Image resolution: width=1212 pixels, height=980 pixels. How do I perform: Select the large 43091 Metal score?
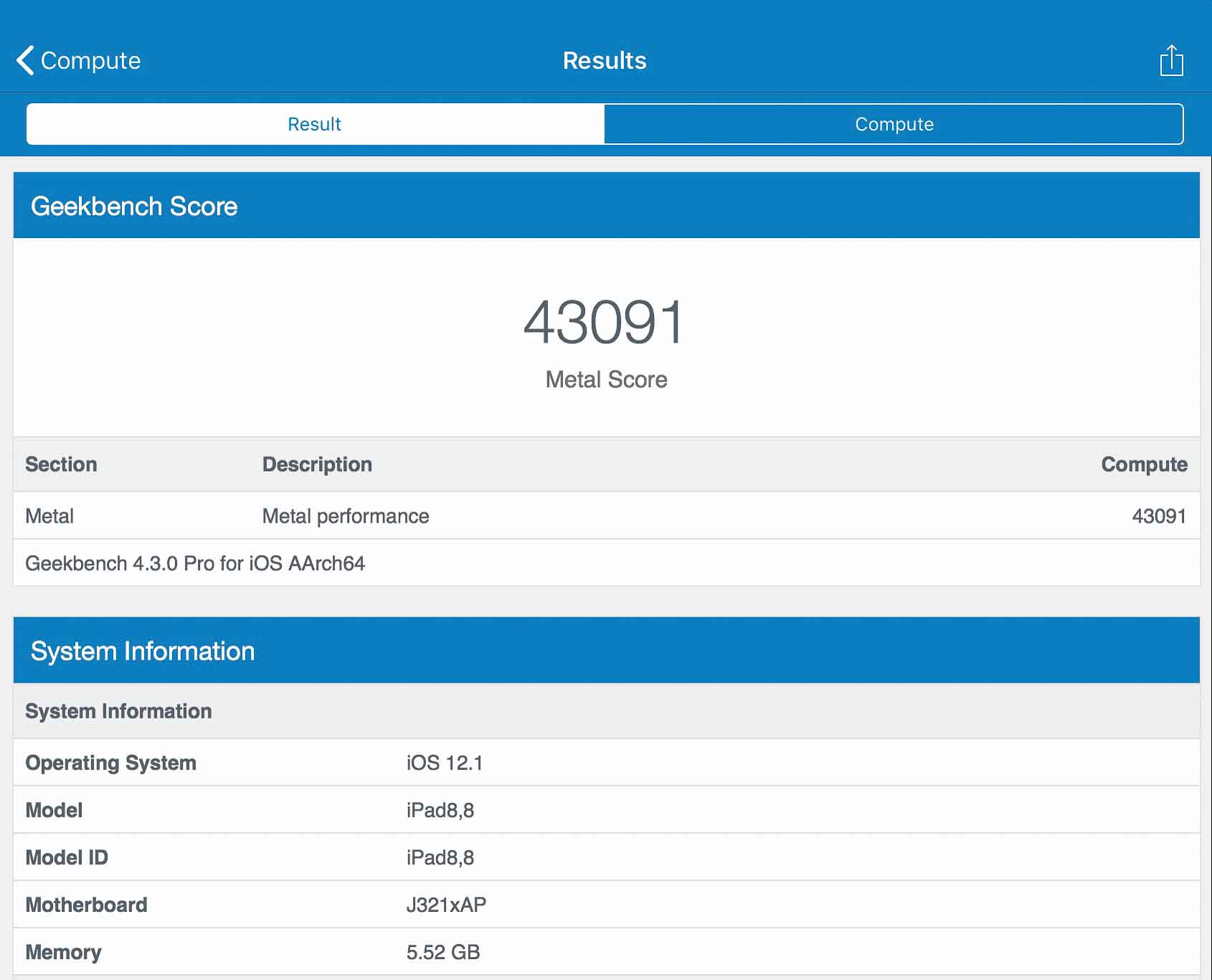[605, 322]
